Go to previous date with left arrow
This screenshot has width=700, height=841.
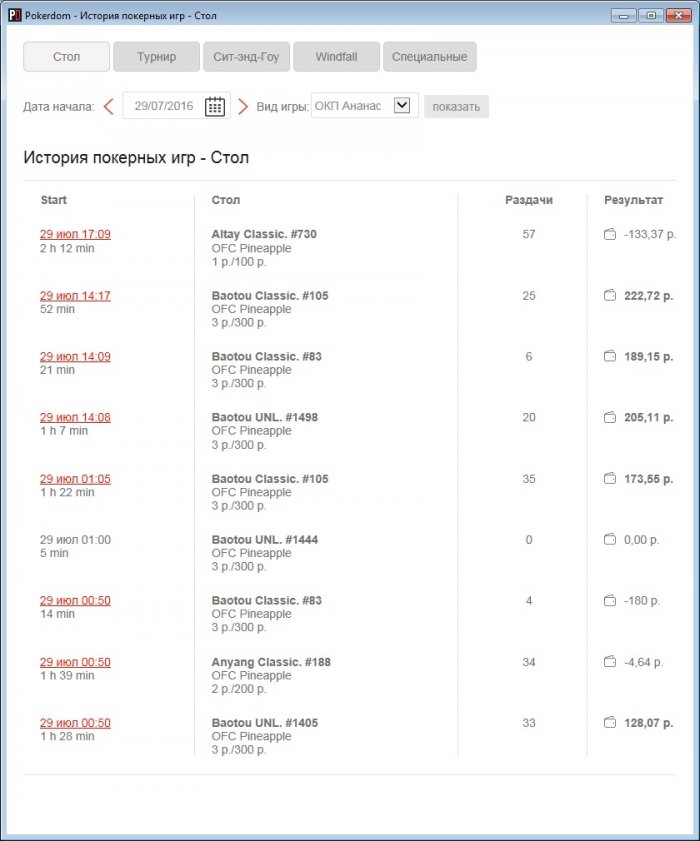pos(109,107)
